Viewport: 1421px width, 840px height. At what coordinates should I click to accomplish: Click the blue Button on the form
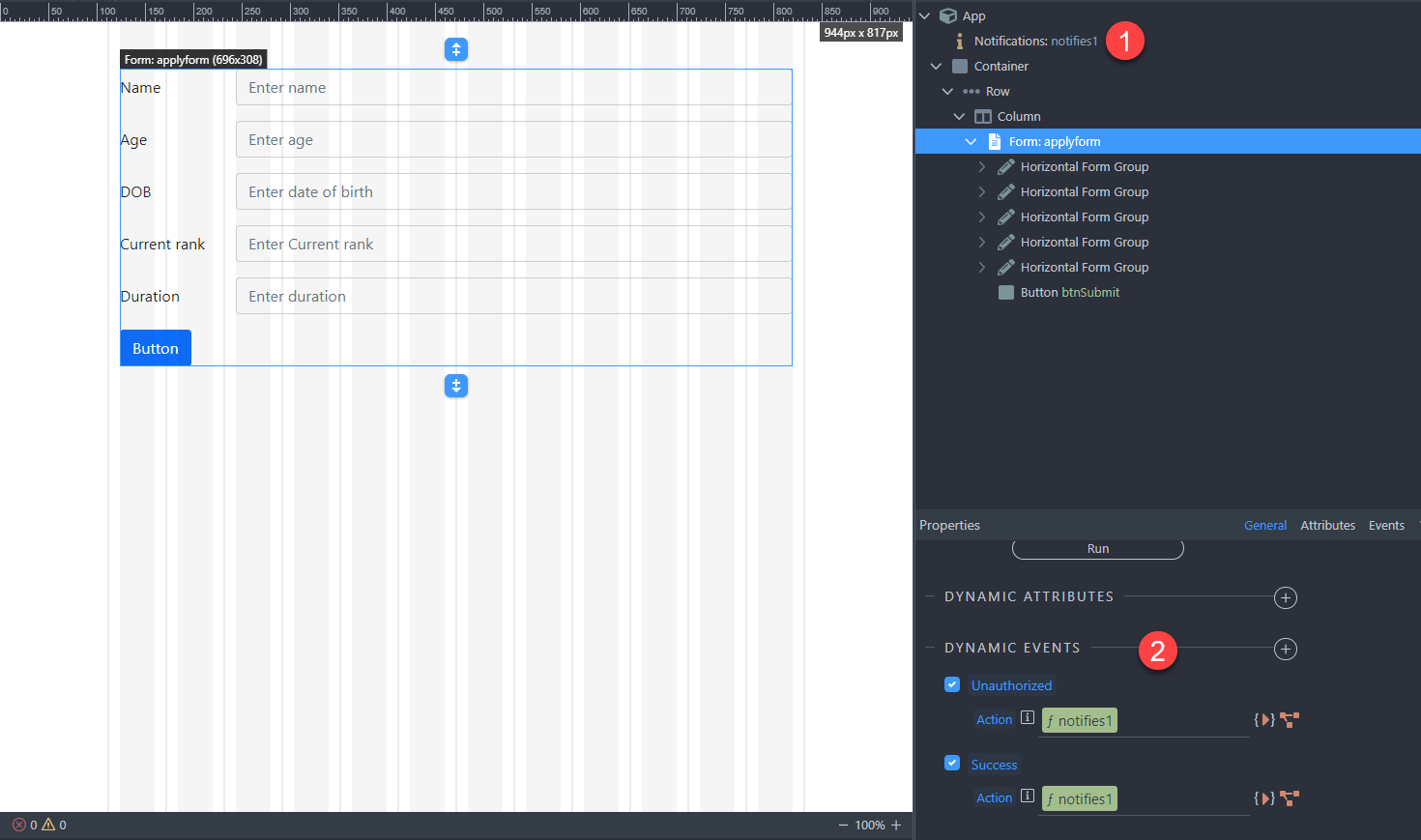coord(156,348)
